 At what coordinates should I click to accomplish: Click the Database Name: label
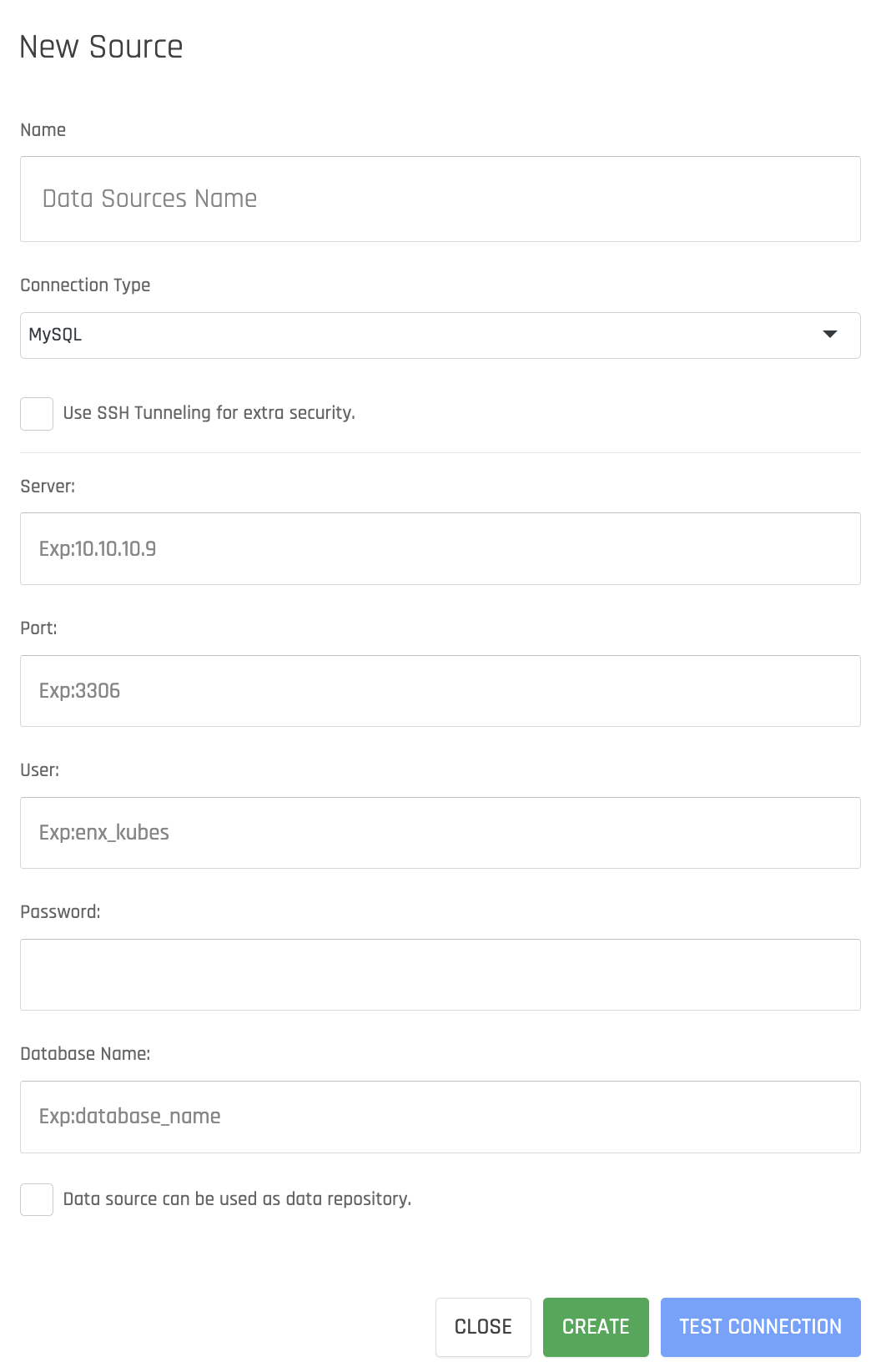(x=85, y=1054)
